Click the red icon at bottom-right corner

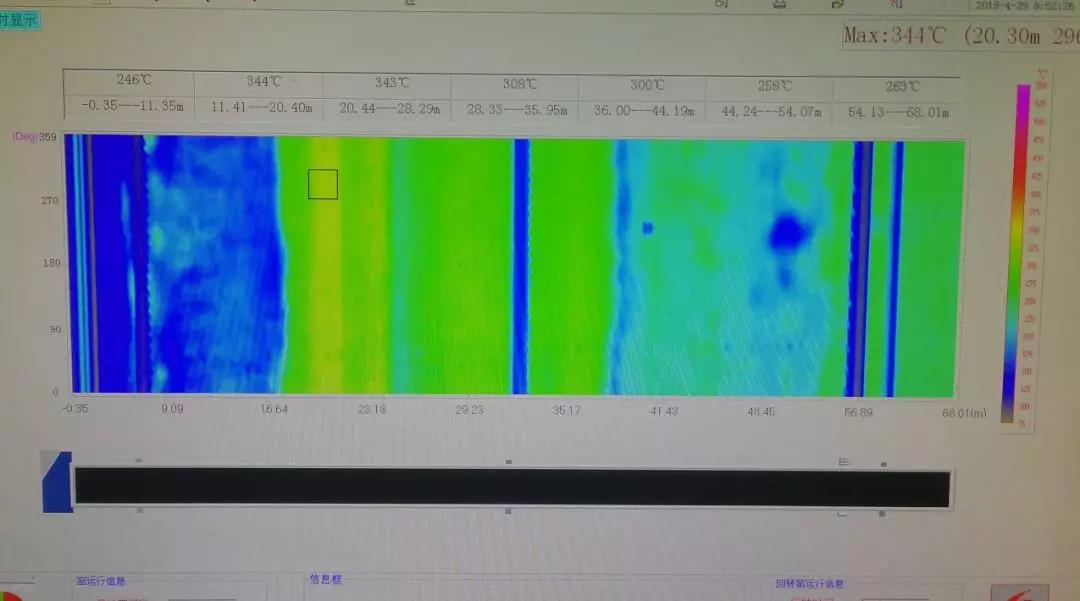(1019, 593)
